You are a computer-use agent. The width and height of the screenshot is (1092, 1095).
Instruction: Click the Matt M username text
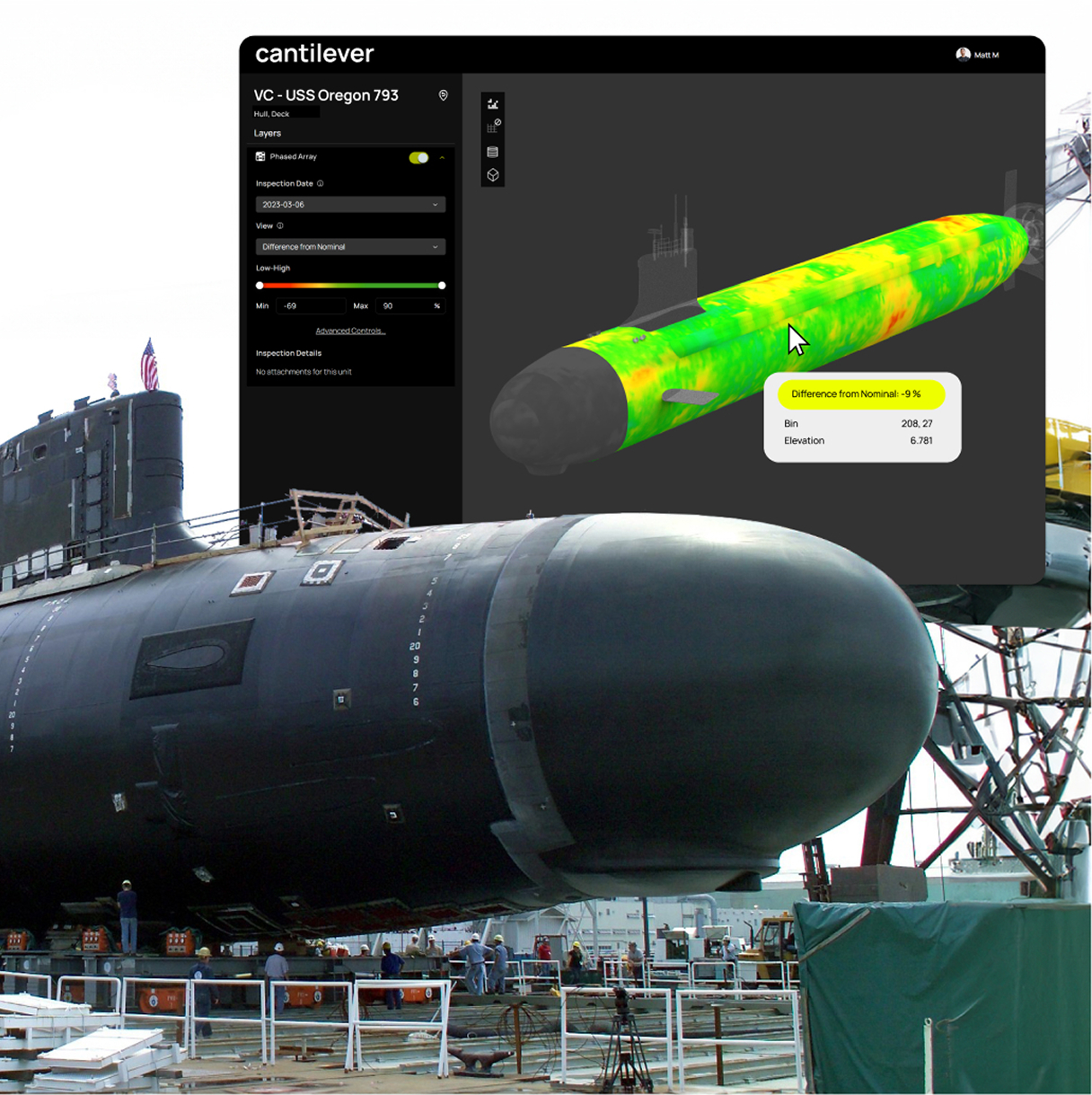tap(987, 55)
